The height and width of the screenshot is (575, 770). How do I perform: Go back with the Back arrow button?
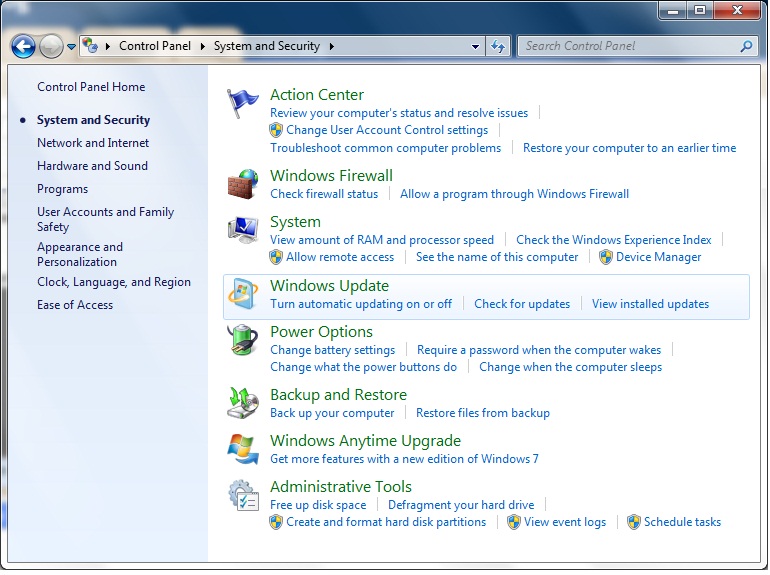pyautogui.click(x=23, y=47)
